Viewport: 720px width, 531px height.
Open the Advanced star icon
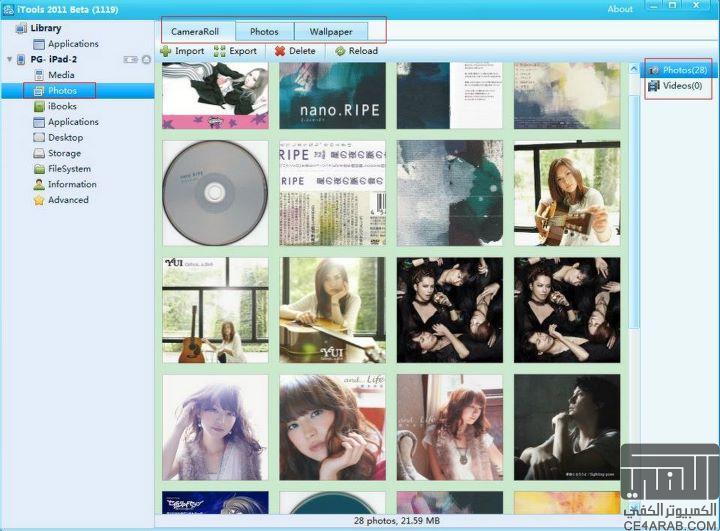[x=39, y=200]
